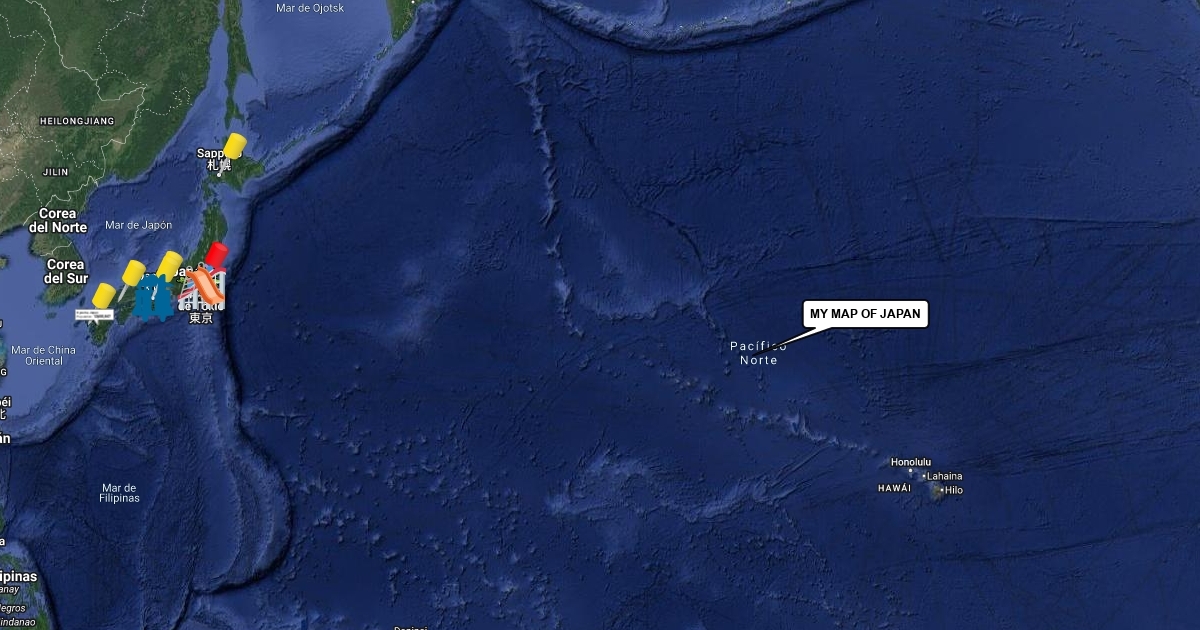The height and width of the screenshot is (630, 1200).
Task: Click the Corea del Norte label
Action: pos(58,220)
